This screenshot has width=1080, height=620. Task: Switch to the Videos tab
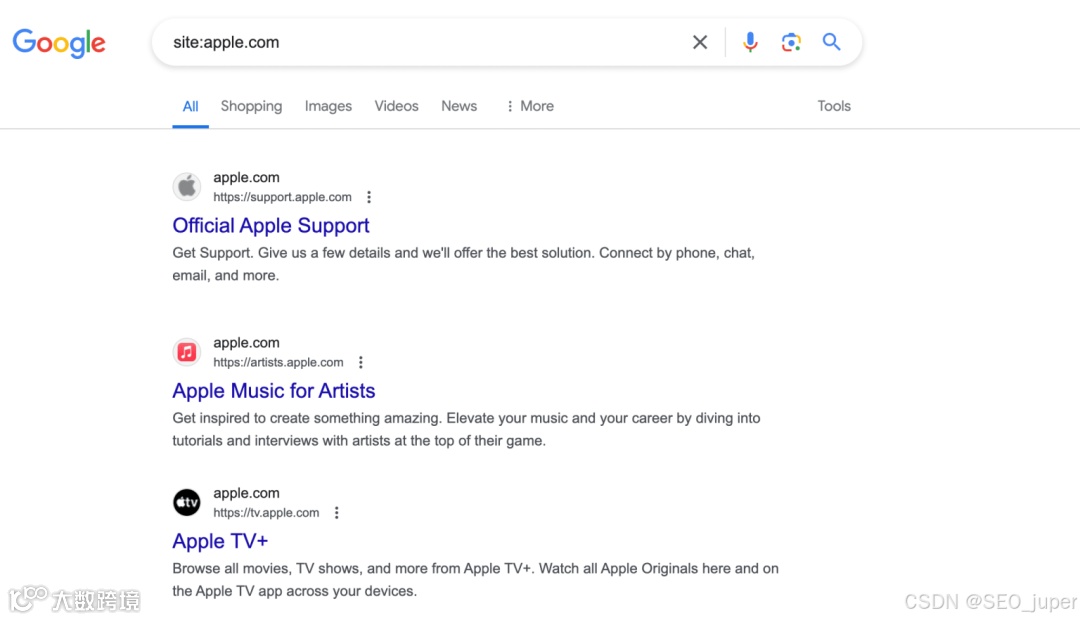coord(396,106)
